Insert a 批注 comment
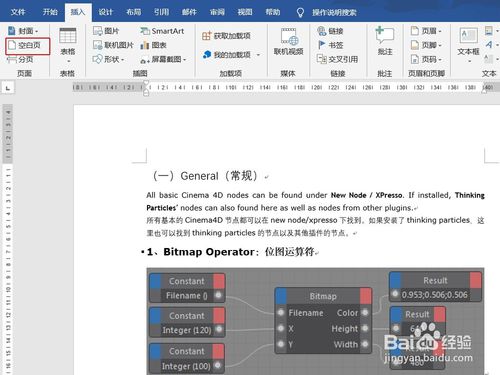Screen dimensions: 500x375 pos(385,41)
